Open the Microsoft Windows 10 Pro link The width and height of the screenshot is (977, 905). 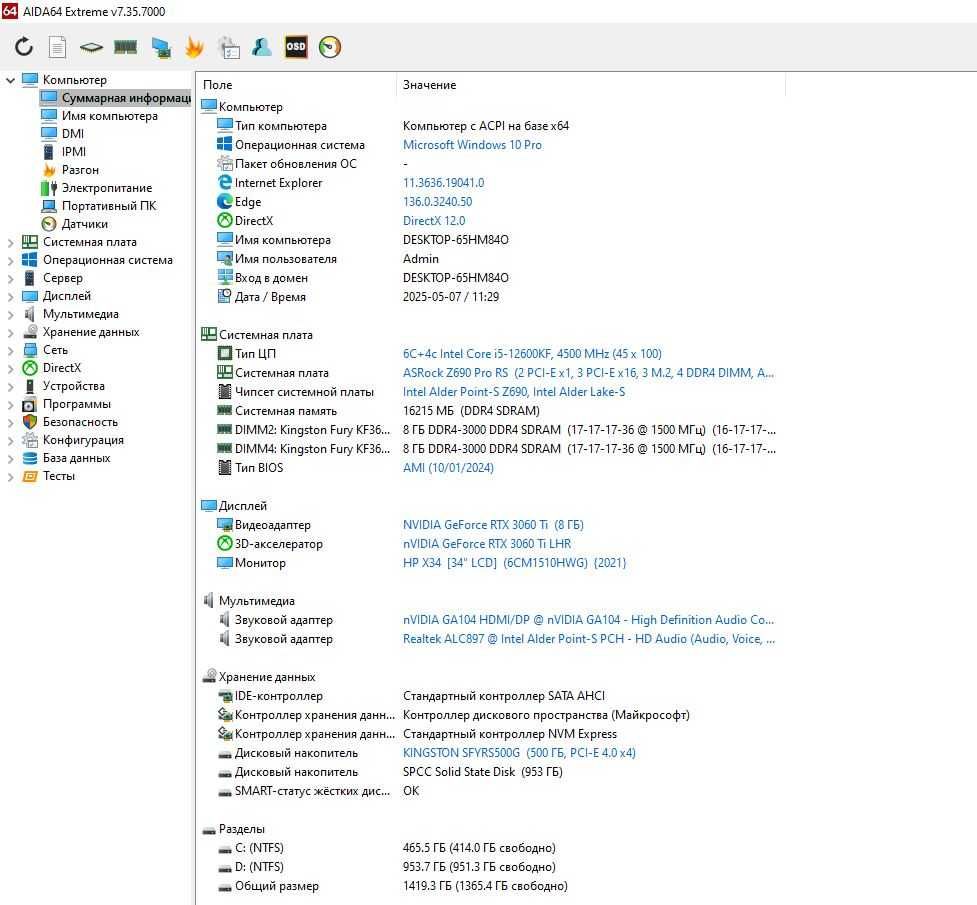coord(472,145)
